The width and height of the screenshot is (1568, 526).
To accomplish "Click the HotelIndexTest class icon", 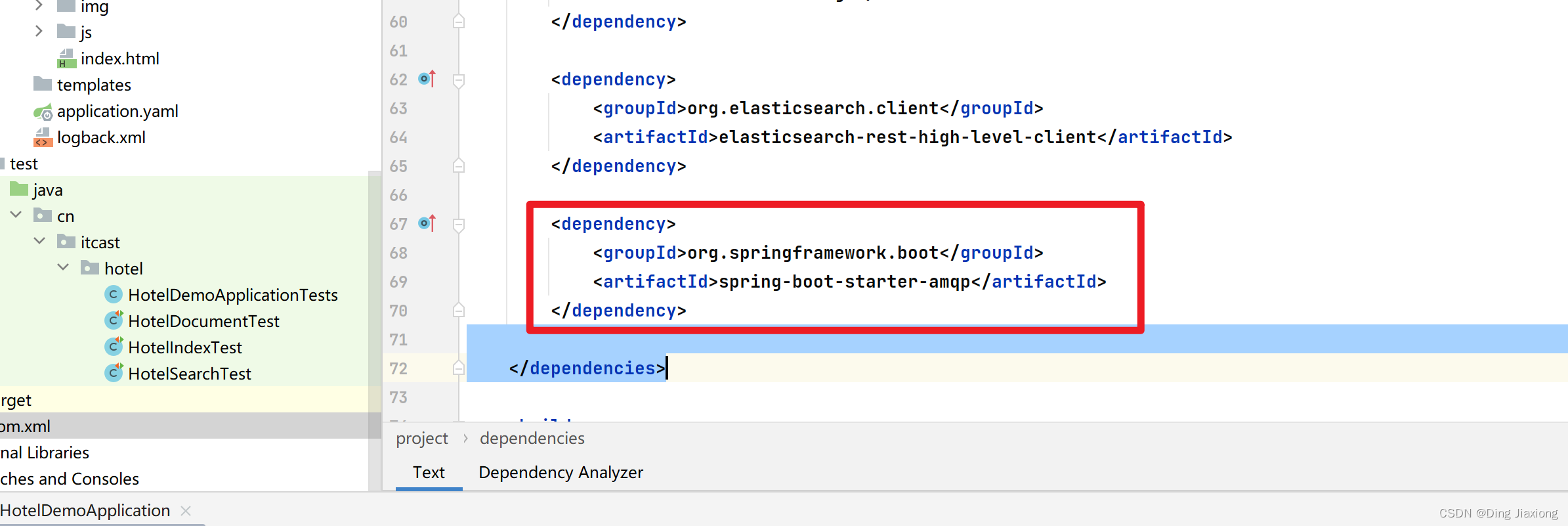I will pos(114,346).
